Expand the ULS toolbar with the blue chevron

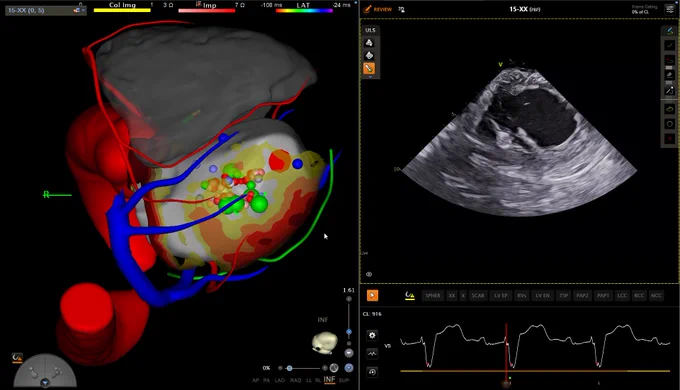coord(370,77)
